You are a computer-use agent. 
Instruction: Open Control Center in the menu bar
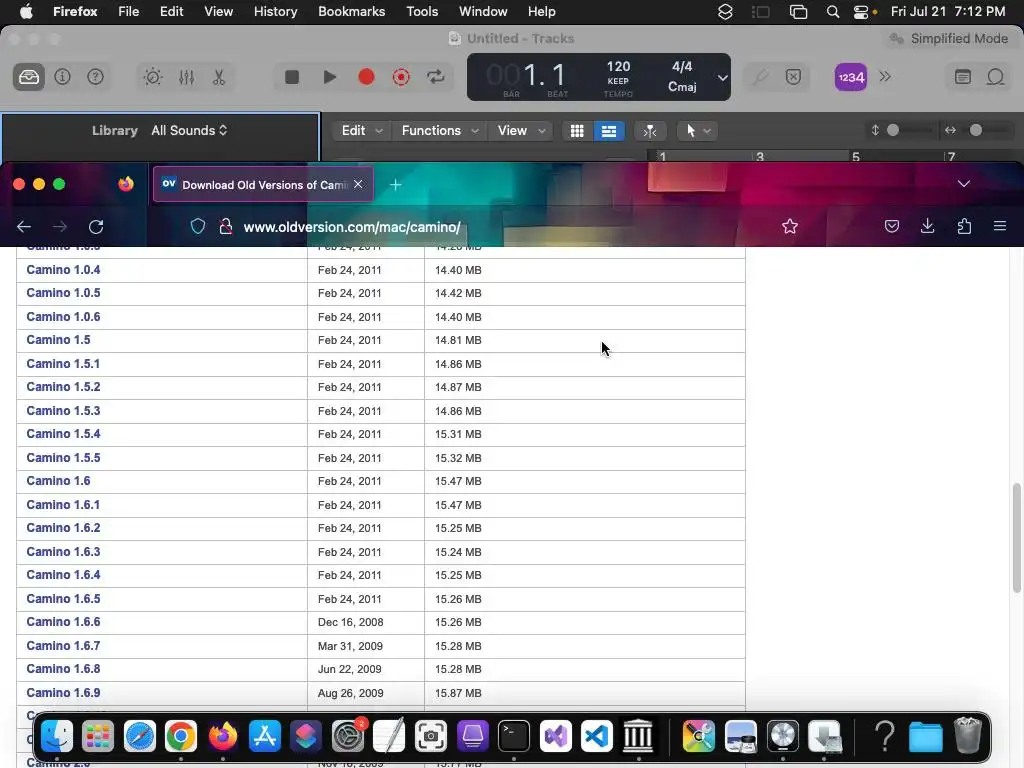[x=861, y=12]
